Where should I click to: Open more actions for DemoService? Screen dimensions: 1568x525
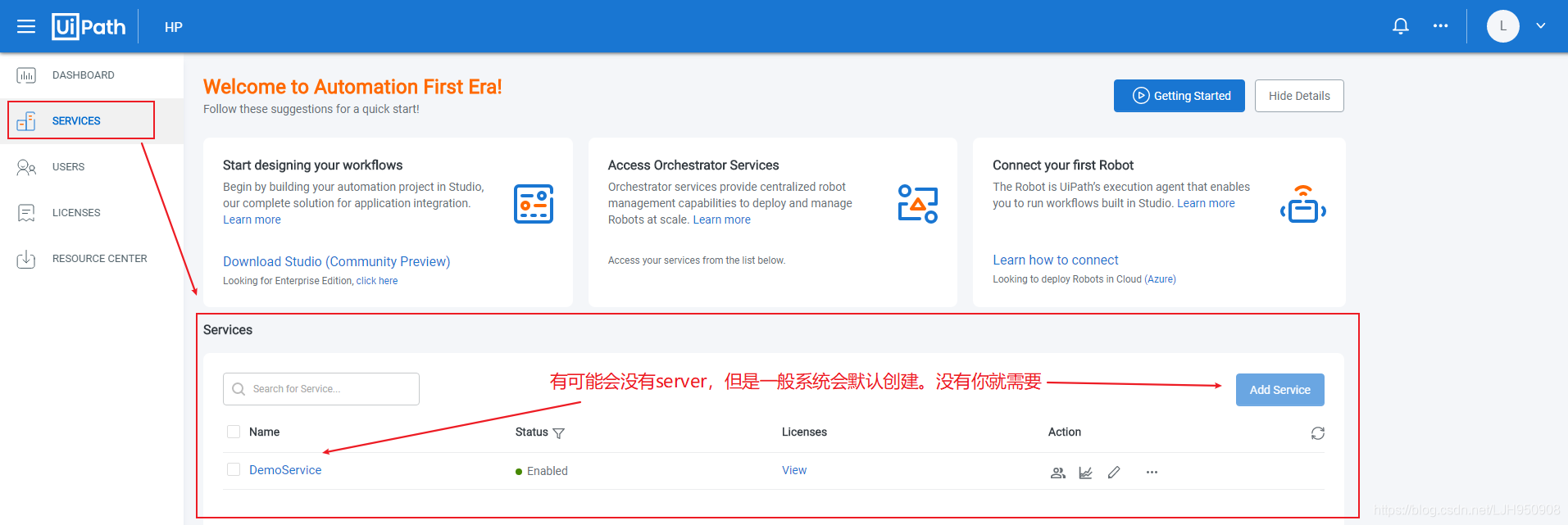point(1152,473)
